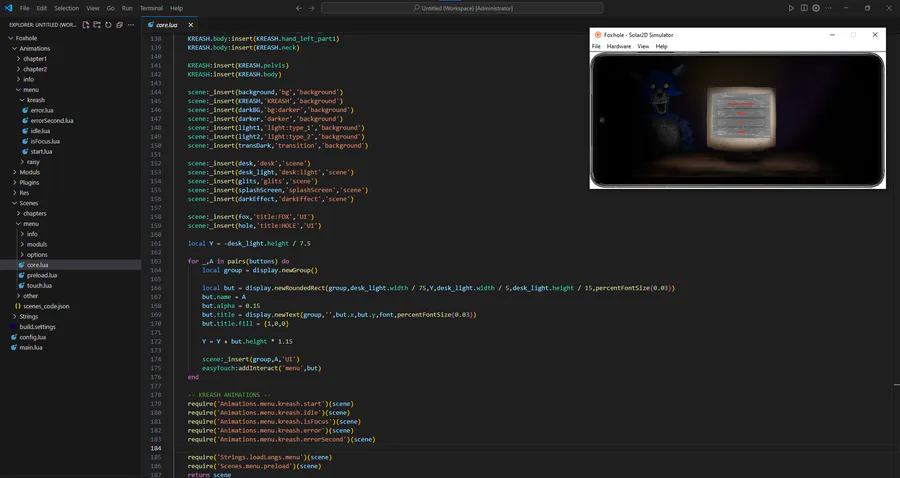Expand the Moduls folder

tap(29, 172)
